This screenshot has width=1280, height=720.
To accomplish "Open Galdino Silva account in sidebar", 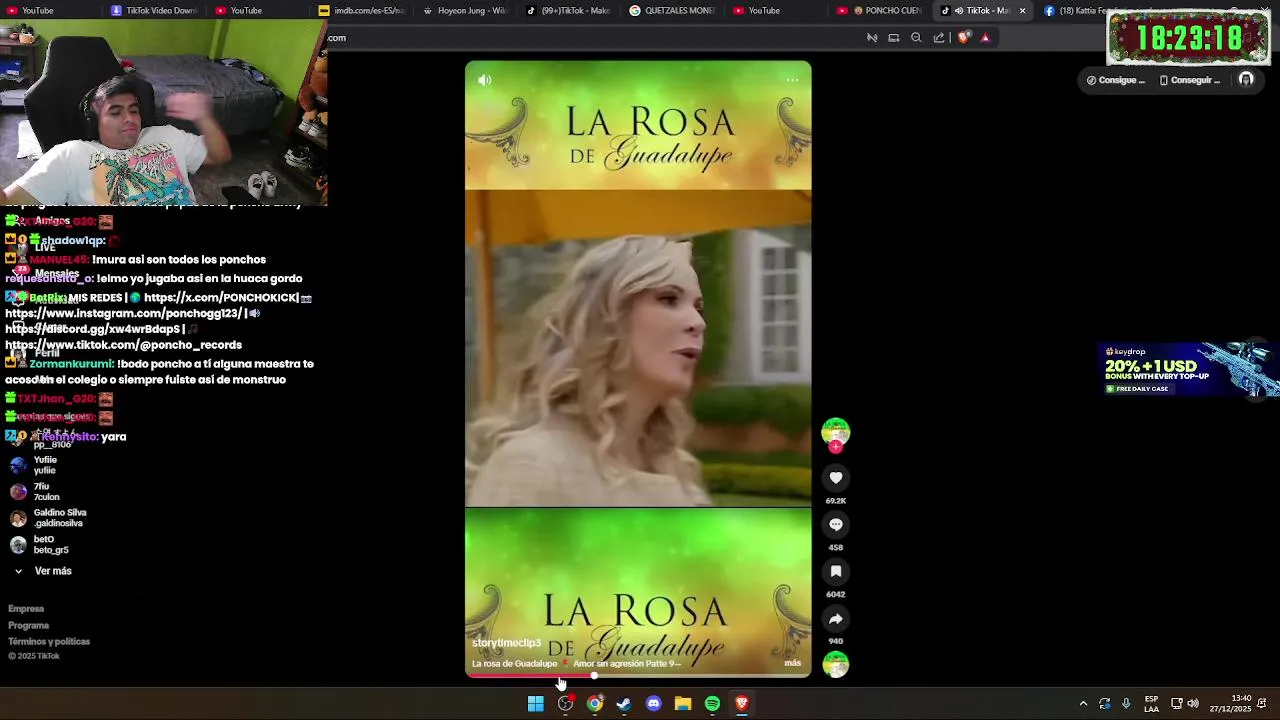I will tap(48, 518).
